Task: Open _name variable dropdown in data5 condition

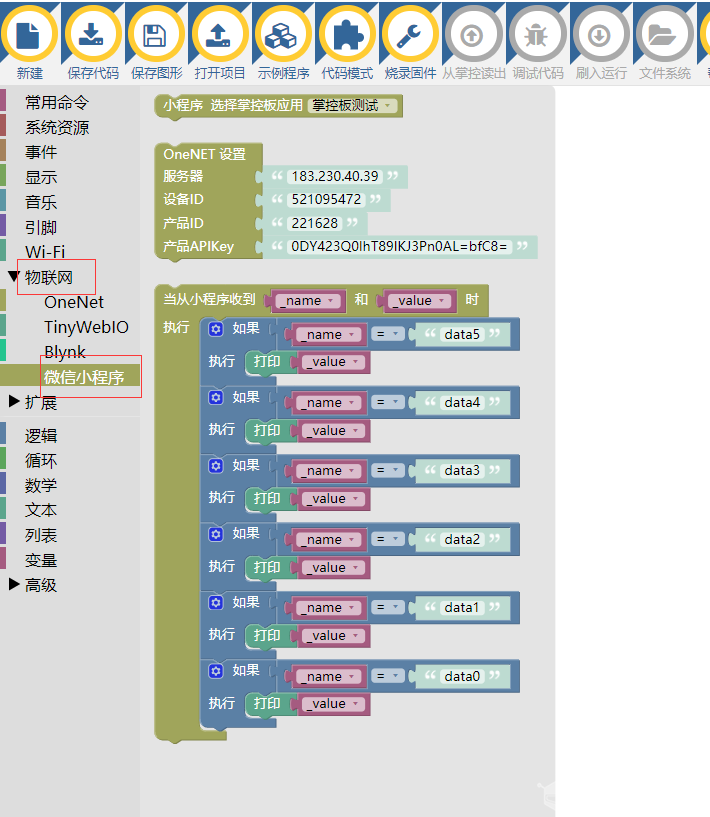Action: coord(328,335)
